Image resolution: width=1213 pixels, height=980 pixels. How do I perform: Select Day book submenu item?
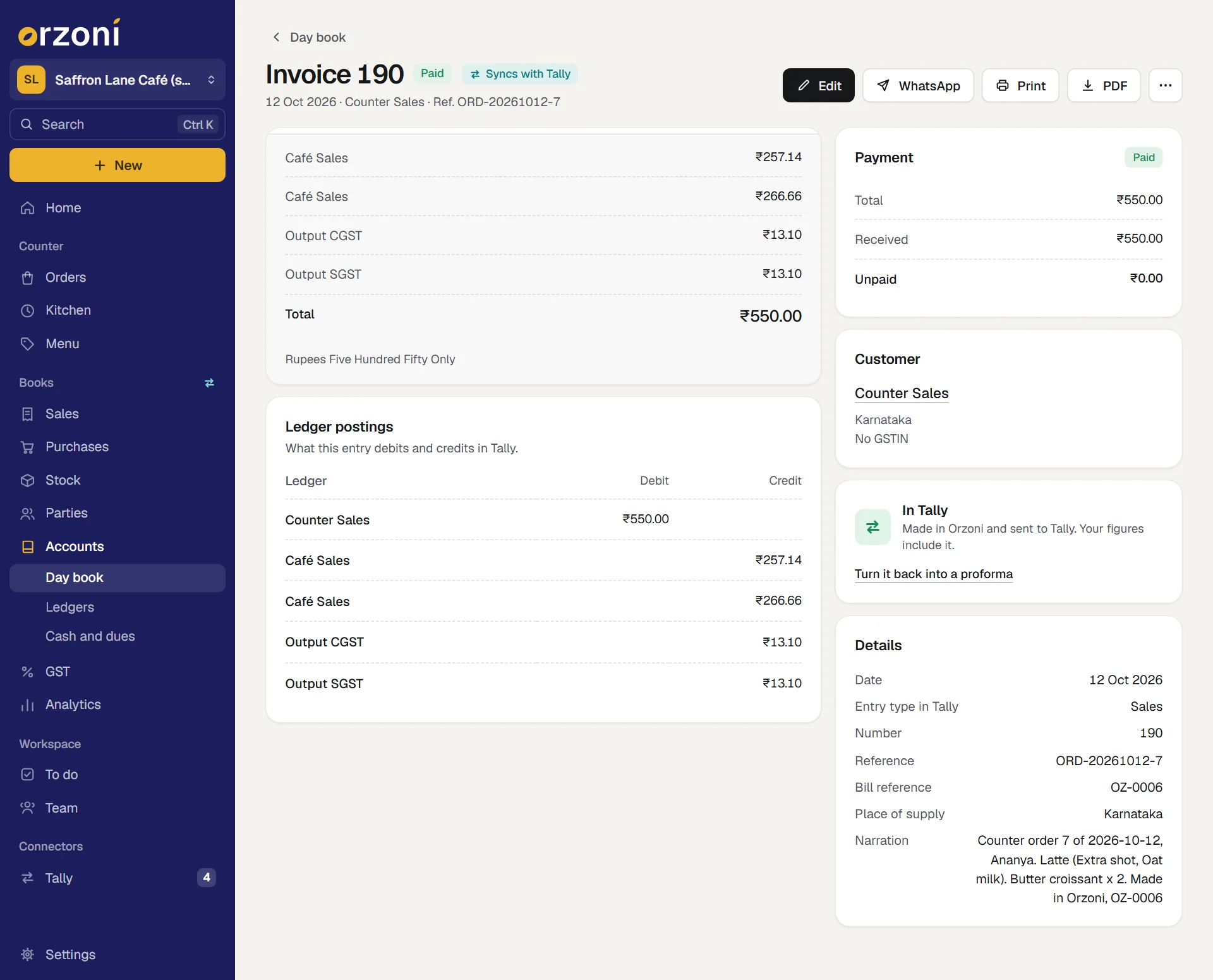pyautogui.click(x=118, y=578)
